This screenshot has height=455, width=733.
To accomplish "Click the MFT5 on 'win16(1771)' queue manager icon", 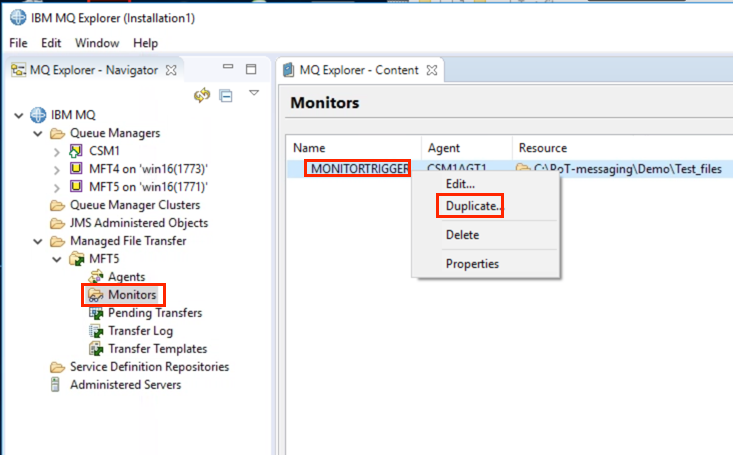I will click(x=76, y=187).
